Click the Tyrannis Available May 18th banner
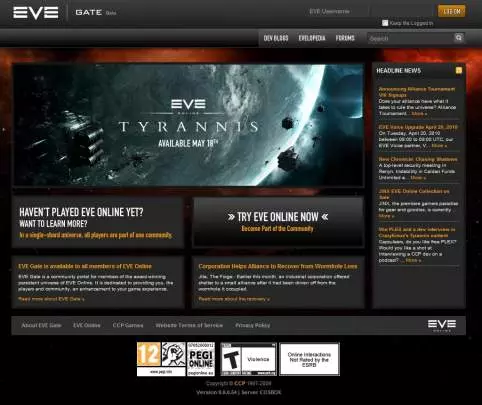Viewport: 482px width, 405px height. (x=188, y=125)
